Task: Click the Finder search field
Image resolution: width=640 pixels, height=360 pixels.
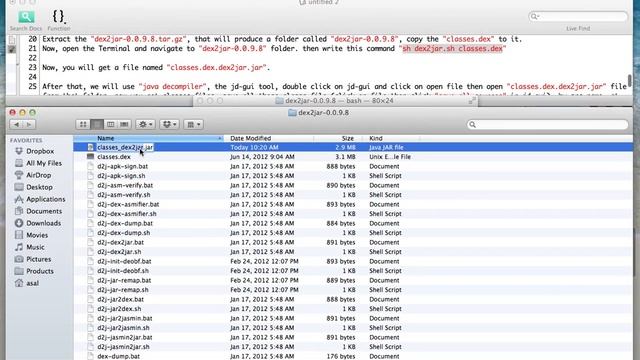Action: (547, 124)
